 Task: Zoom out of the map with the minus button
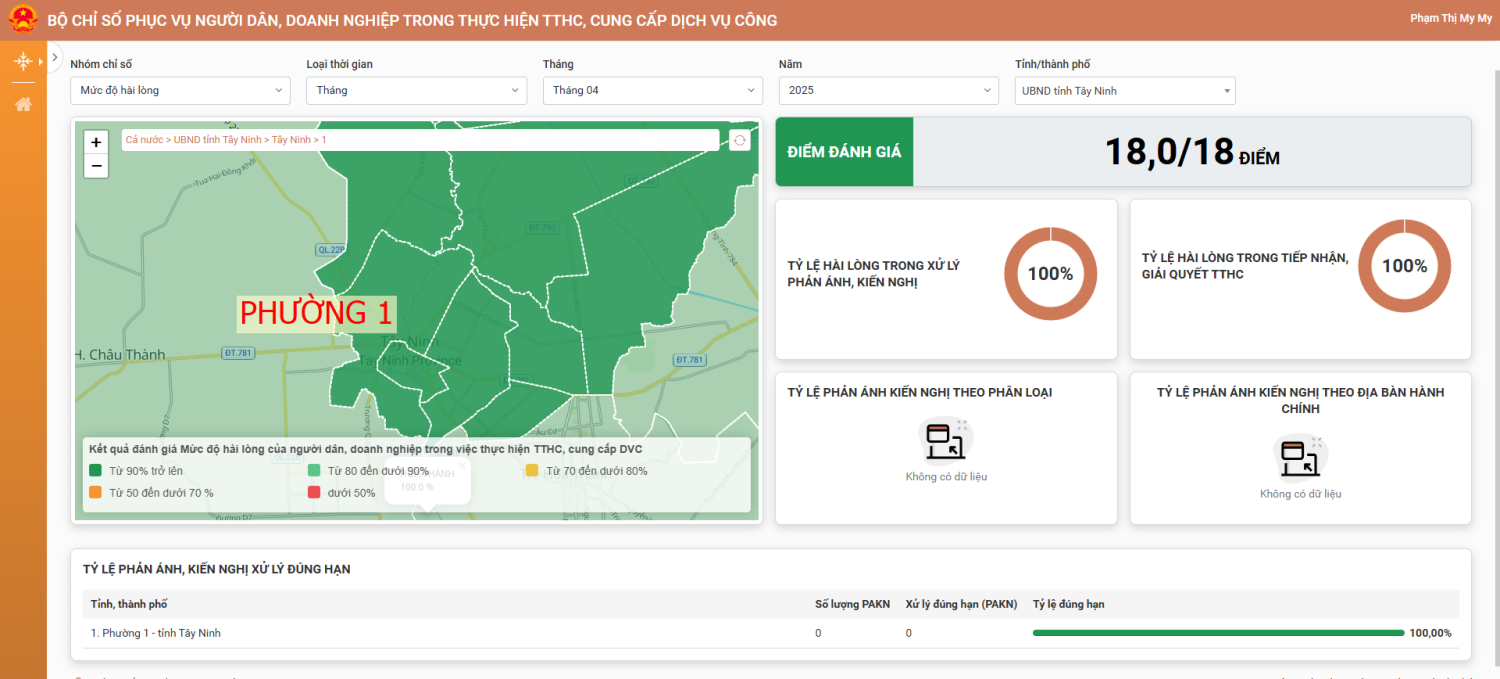coord(96,166)
